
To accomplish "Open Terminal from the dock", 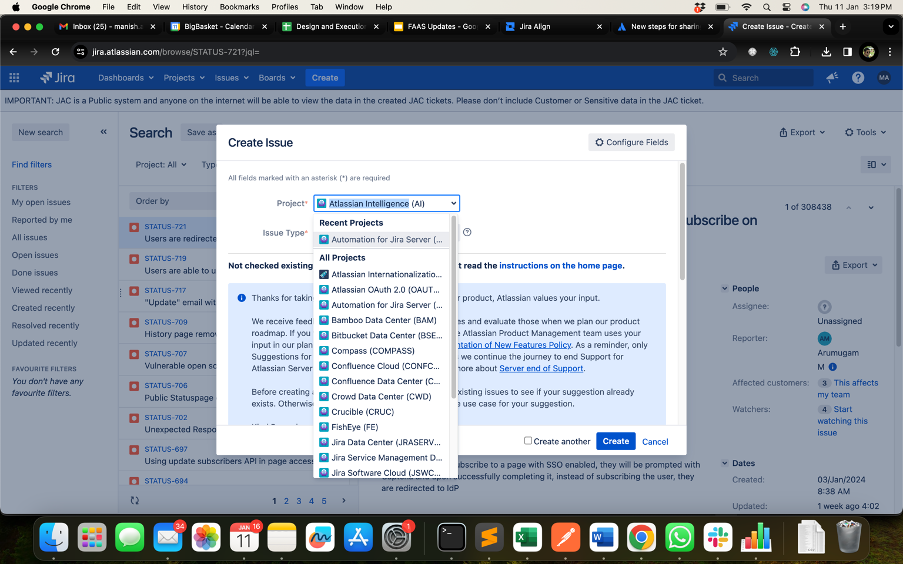I will (451, 537).
